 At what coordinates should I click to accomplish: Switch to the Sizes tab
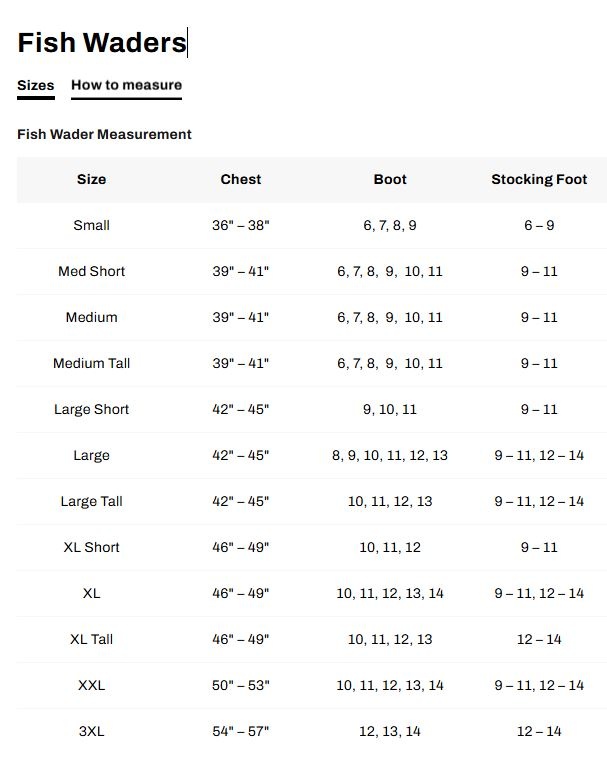[36, 85]
